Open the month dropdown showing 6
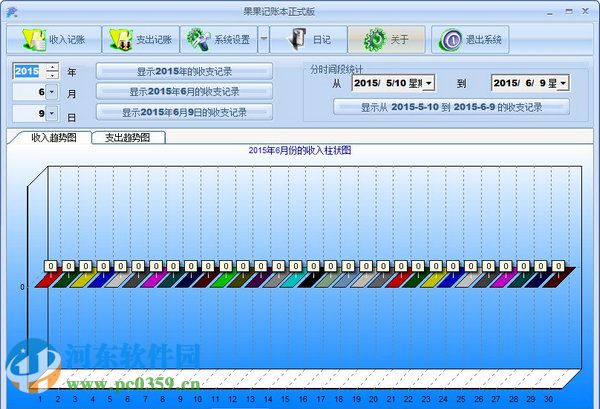Screen dimensions: 600x409 [x=52, y=92]
